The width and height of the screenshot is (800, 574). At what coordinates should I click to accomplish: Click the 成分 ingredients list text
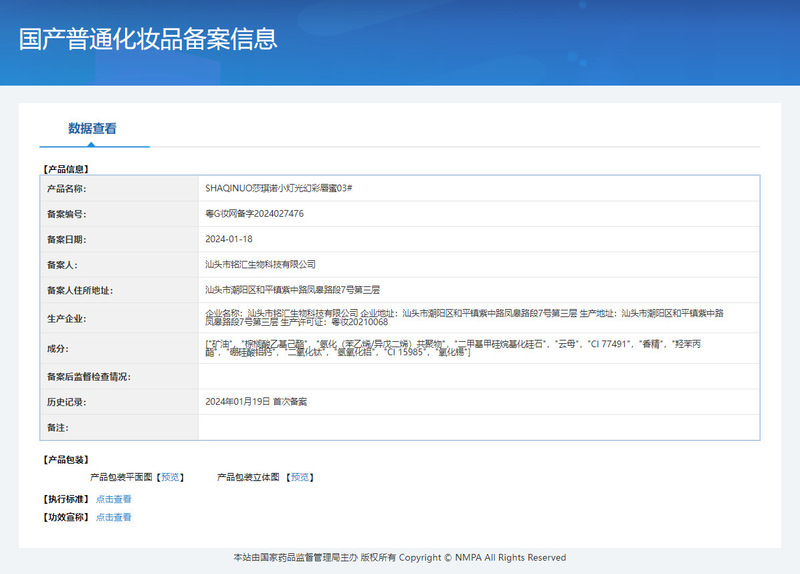(x=453, y=348)
